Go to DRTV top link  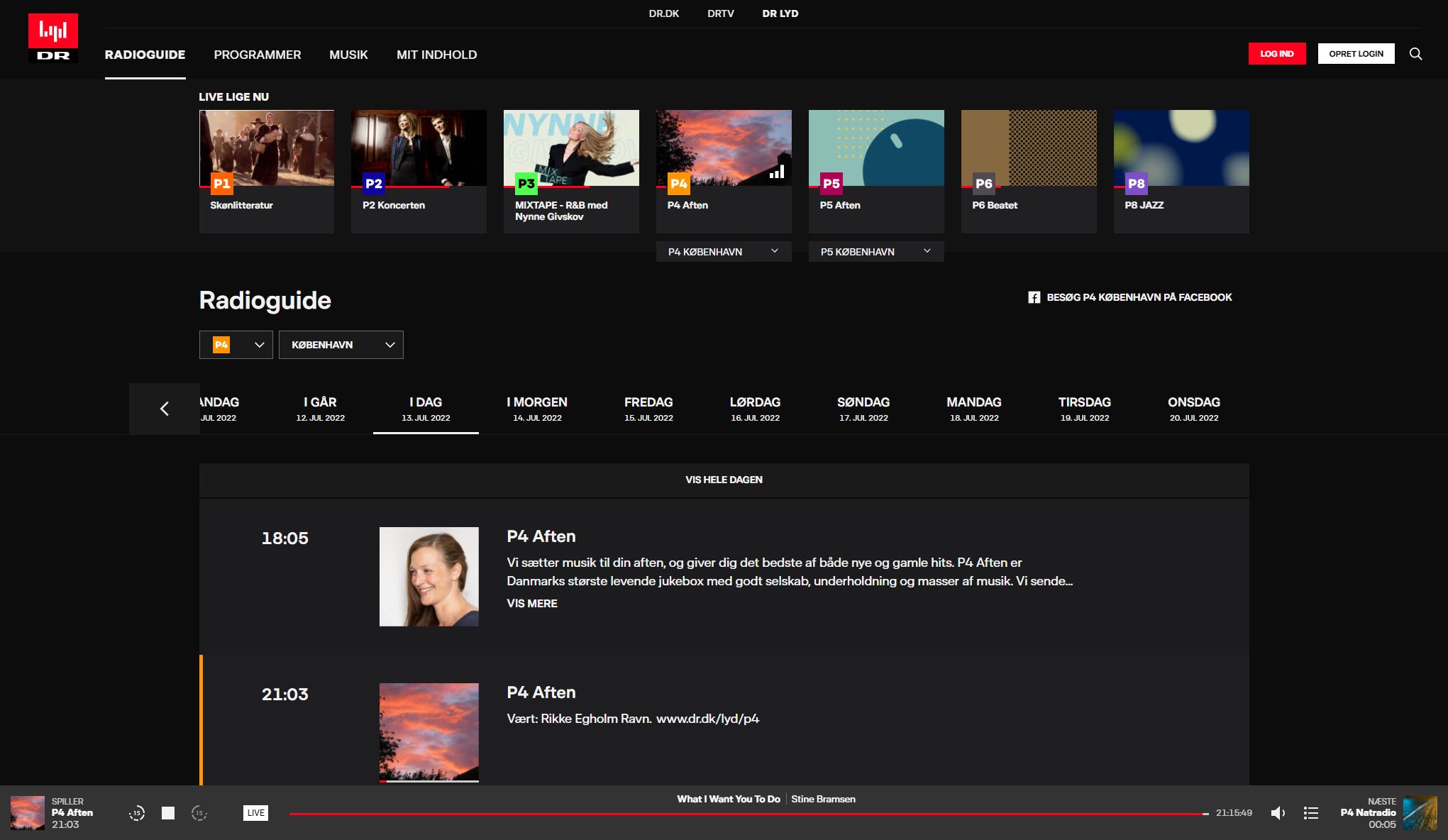(721, 13)
